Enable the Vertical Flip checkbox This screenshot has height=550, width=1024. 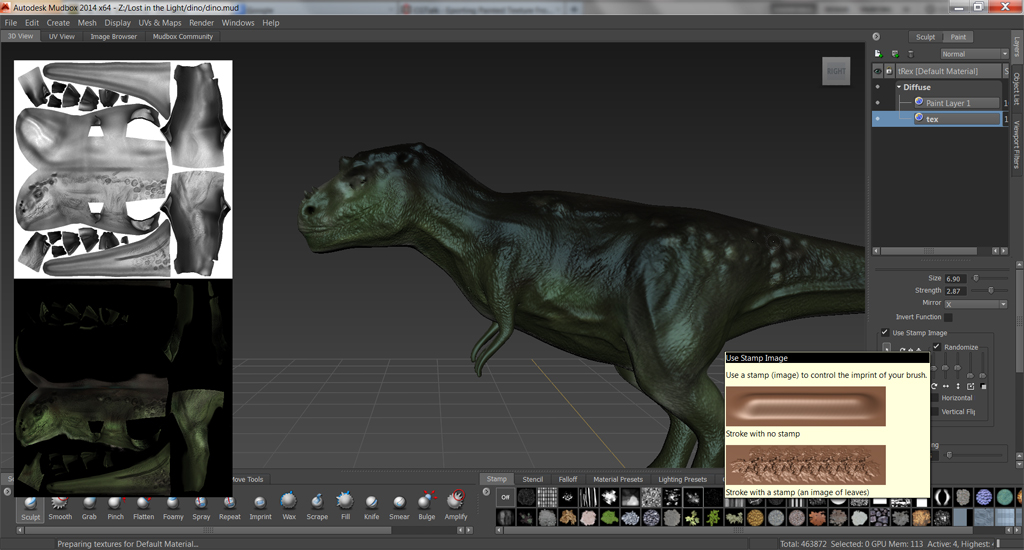935,412
